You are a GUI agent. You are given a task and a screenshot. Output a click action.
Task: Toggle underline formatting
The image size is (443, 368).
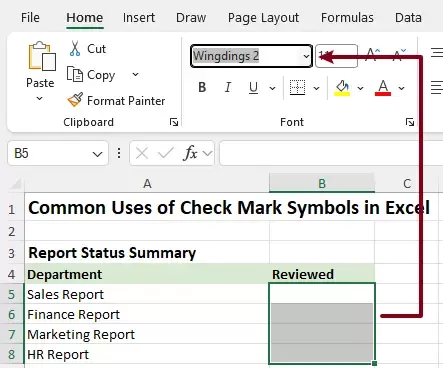253,88
